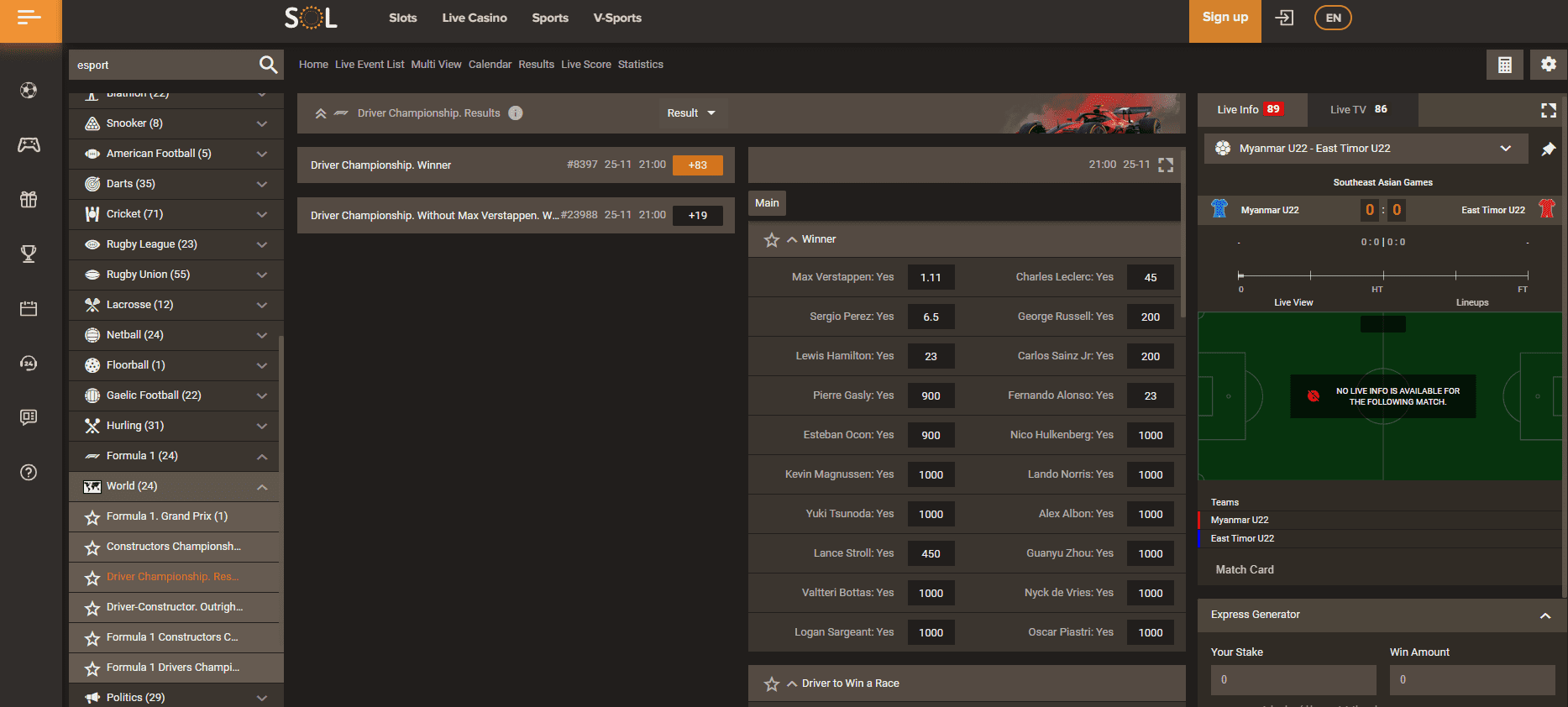The width and height of the screenshot is (1568, 707).
Task: Open +83 markets for Driver Championship Winner
Action: [697, 165]
